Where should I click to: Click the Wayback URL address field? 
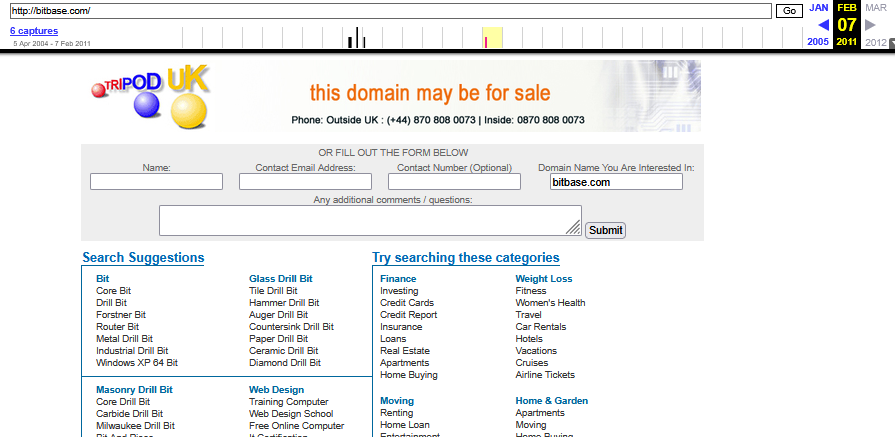tap(391, 11)
